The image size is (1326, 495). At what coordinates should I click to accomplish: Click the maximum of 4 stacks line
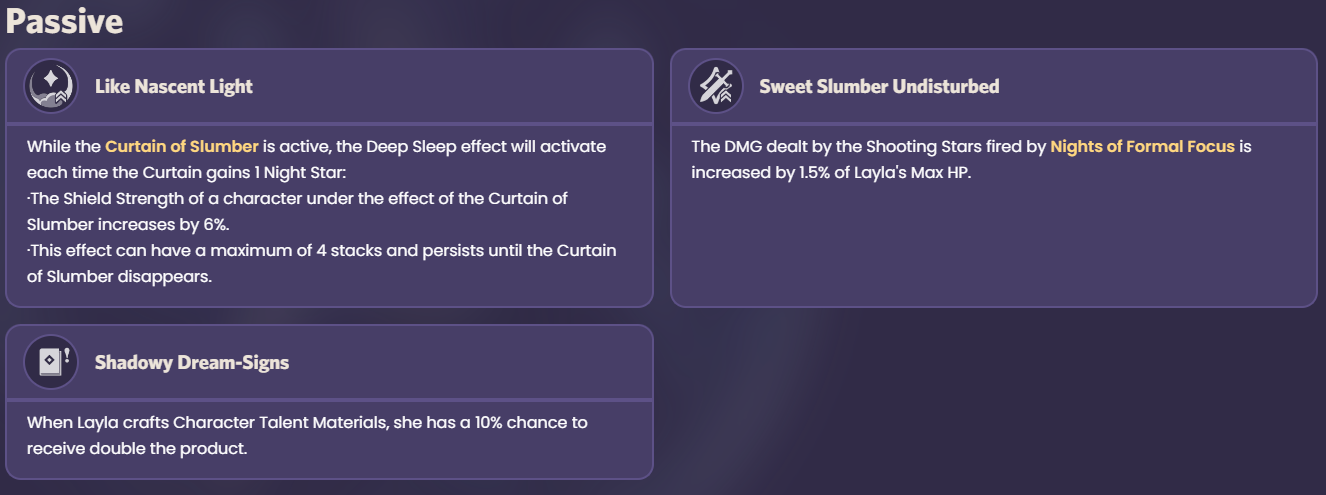pos(321,250)
